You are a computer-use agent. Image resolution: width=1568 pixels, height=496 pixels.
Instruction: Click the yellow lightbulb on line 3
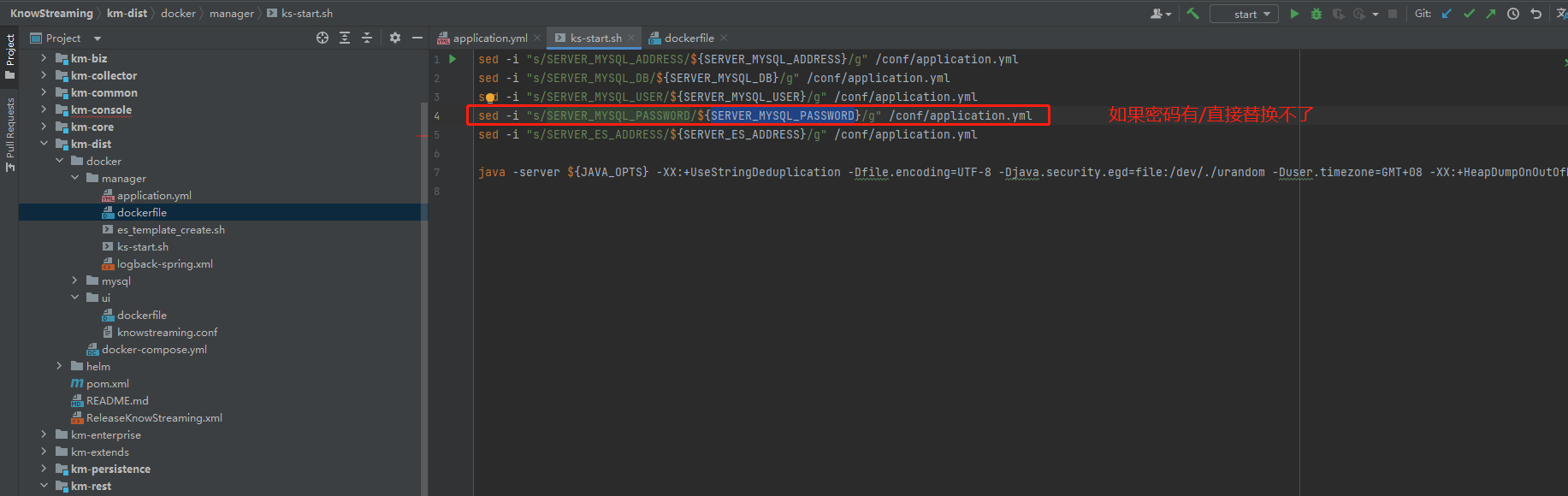(490, 97)
